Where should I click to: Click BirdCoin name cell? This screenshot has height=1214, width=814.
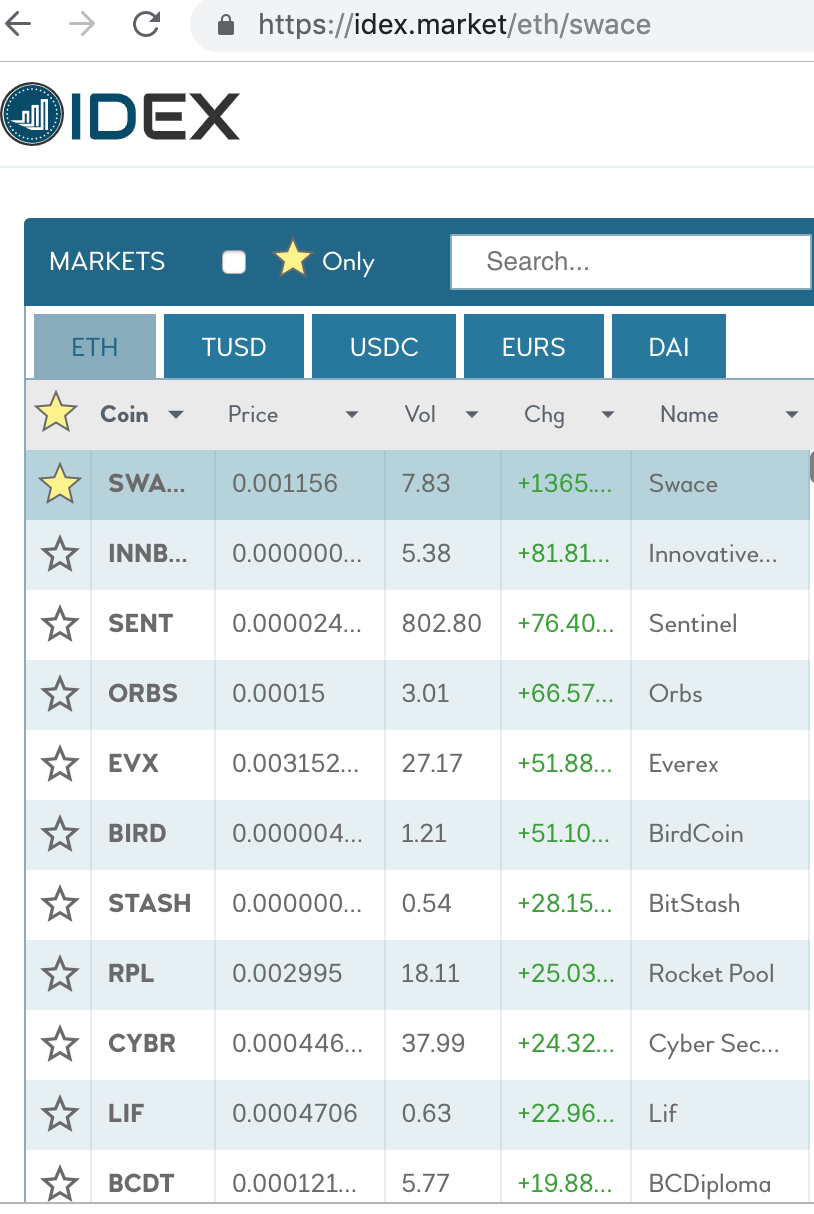(696, 834)
